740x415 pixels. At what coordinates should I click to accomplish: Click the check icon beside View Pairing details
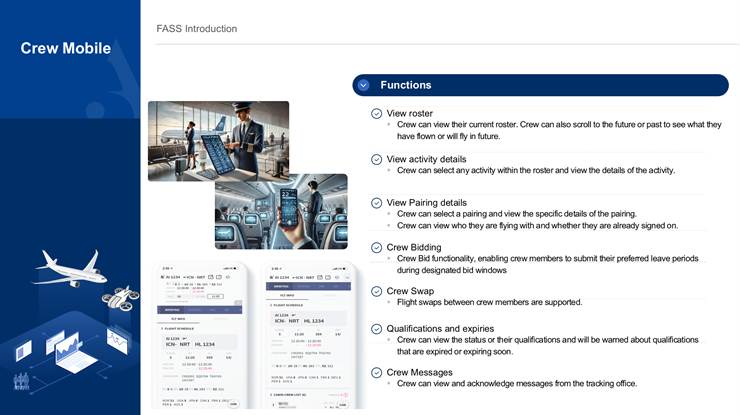tap(376, 203)
